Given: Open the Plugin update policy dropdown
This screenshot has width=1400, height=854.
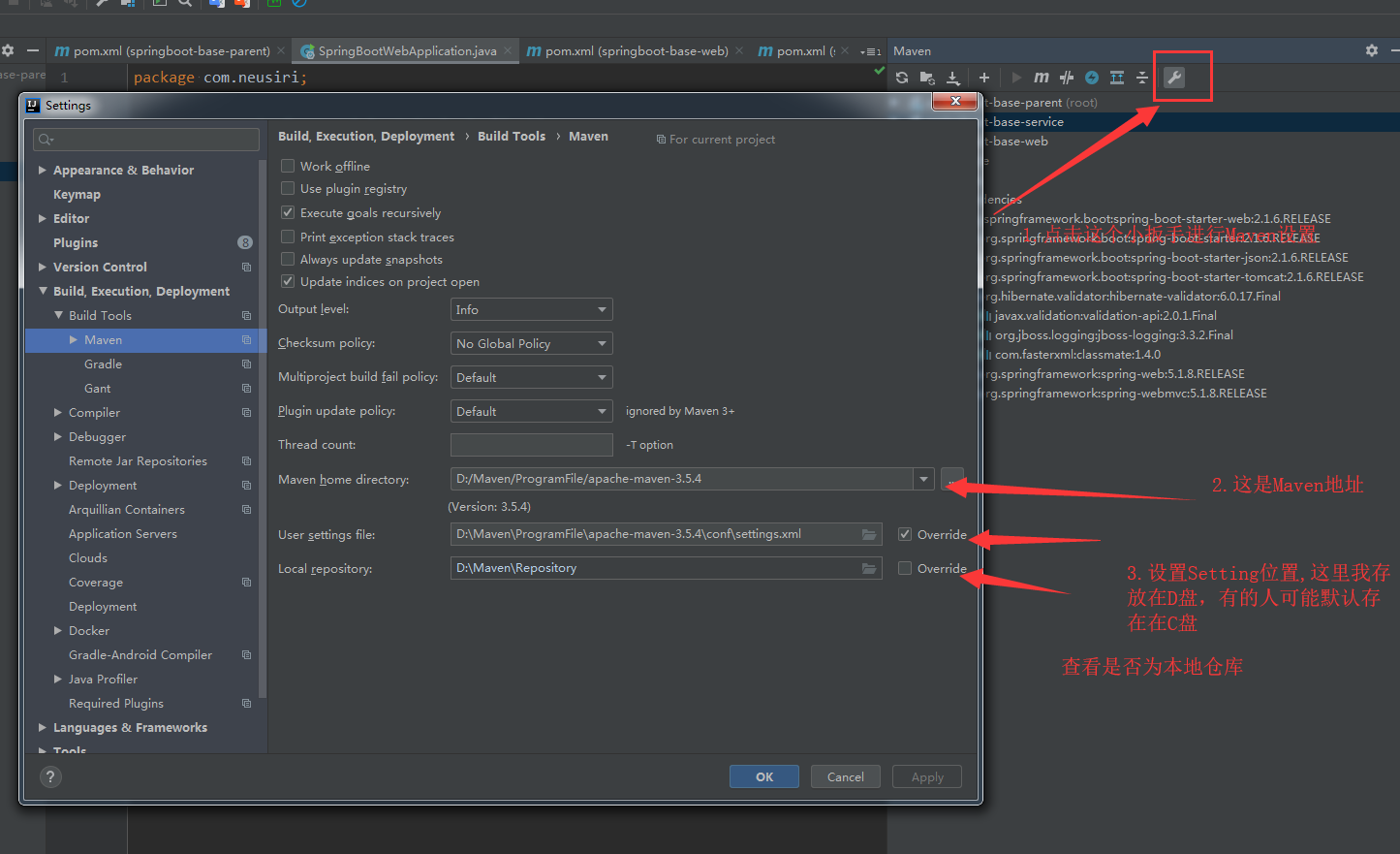Looking at the screenshot, I should coord(532,411).
